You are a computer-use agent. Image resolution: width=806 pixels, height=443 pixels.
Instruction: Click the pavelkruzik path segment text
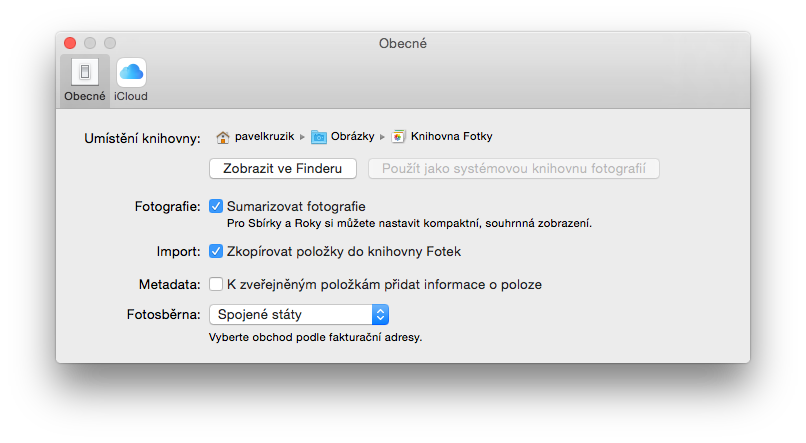point(265,137)
